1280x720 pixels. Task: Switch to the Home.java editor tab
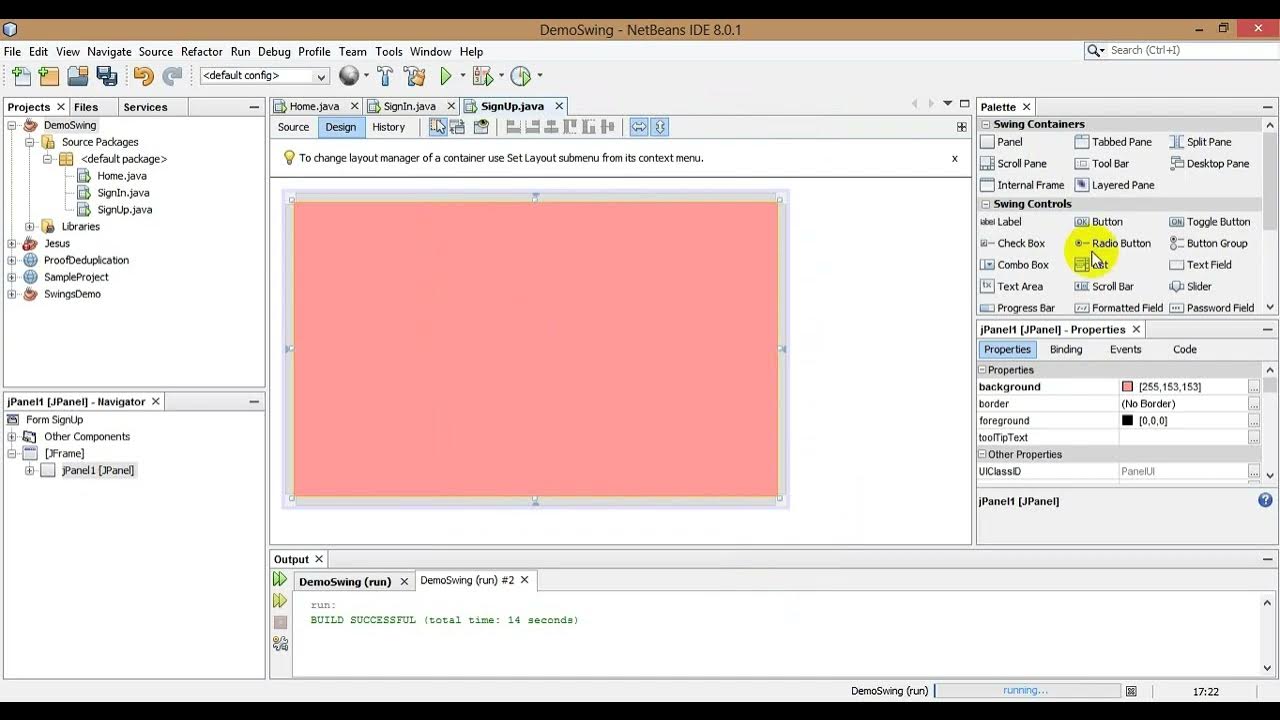point(314,106)
